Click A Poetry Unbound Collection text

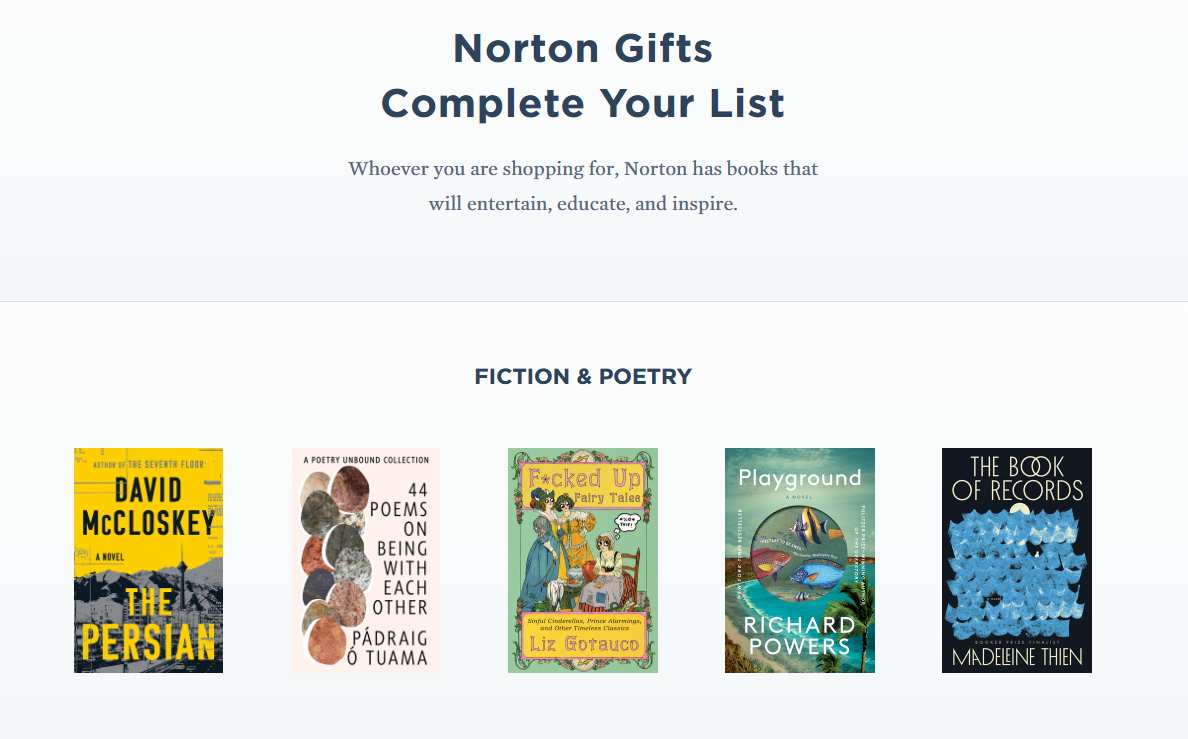(366, 460)
